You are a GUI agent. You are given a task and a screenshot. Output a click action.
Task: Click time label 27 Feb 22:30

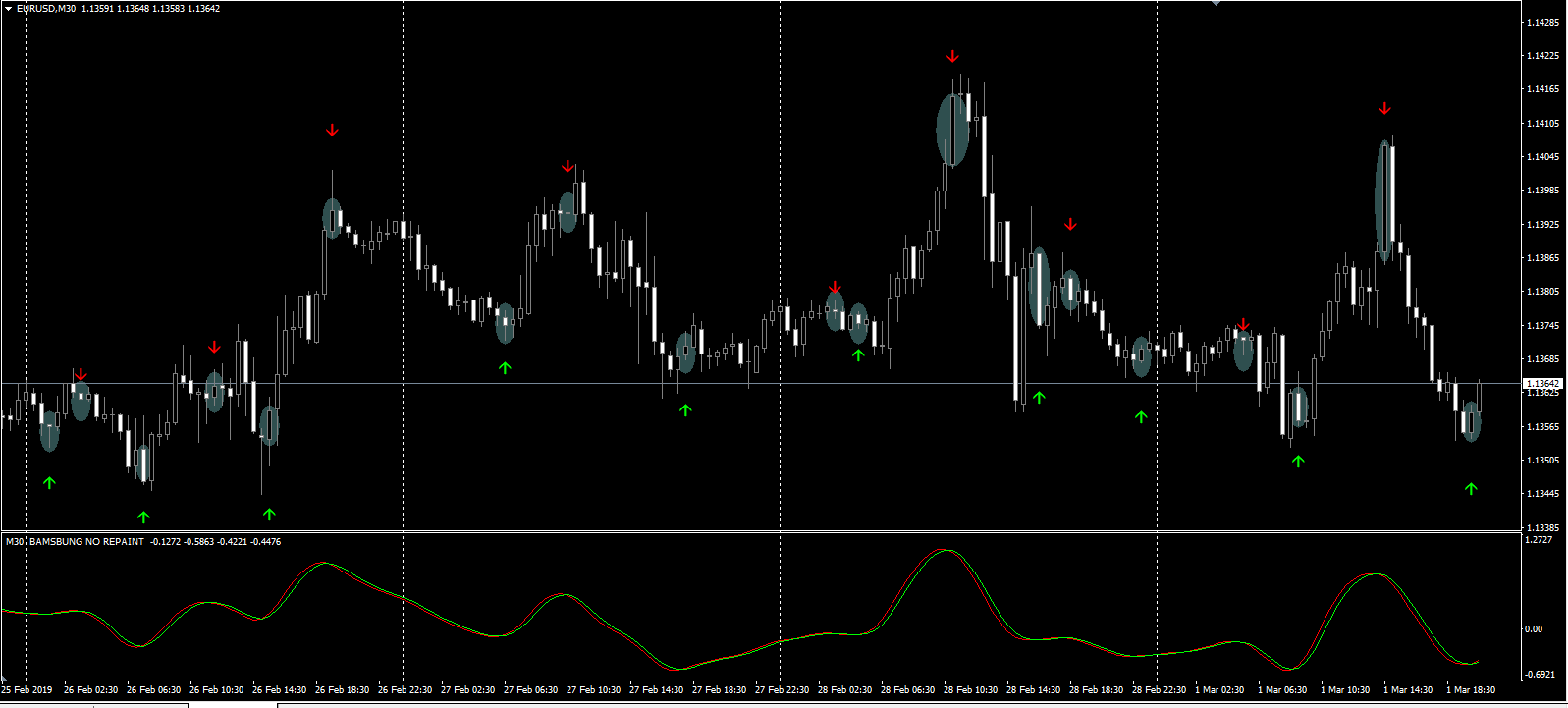(782, 690)
